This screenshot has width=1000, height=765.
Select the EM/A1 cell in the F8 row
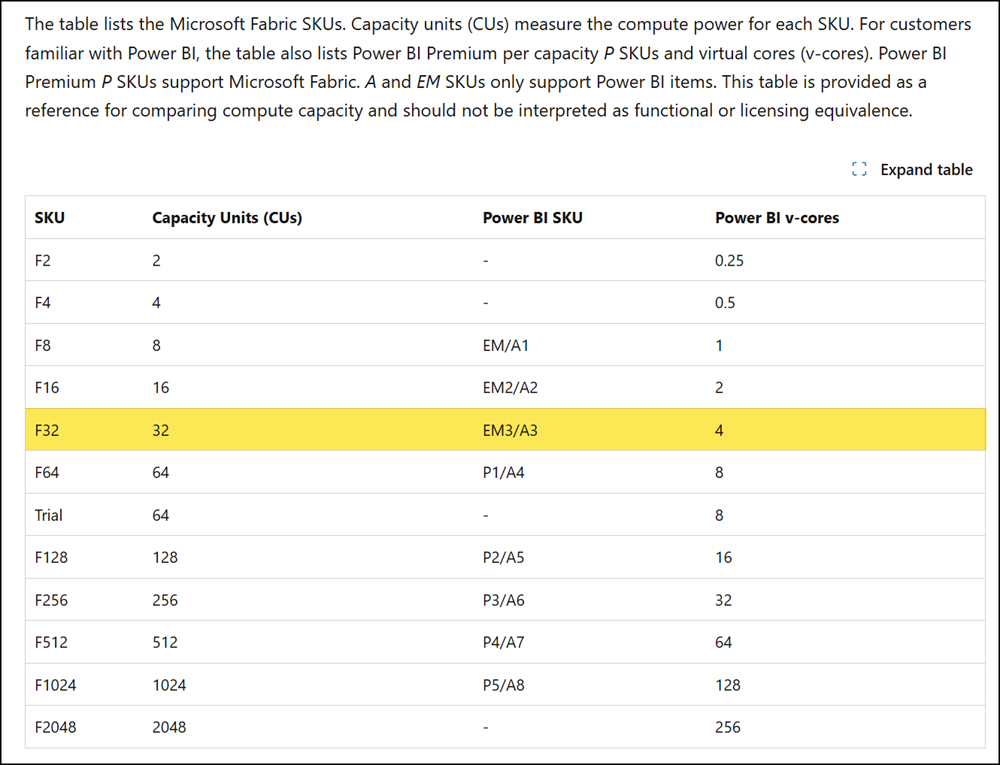[x=505, y=346]
